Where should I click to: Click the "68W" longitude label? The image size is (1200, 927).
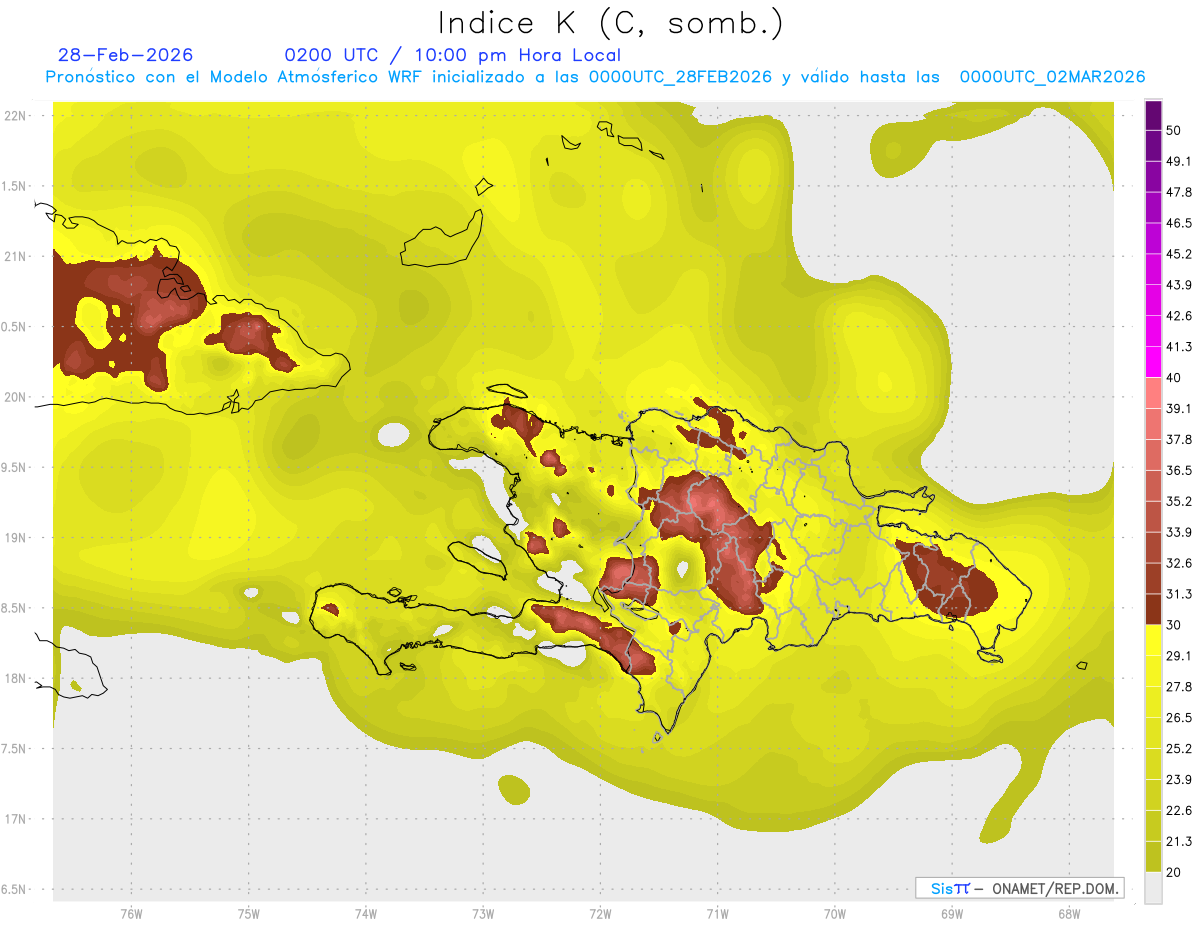[1068, 914]
